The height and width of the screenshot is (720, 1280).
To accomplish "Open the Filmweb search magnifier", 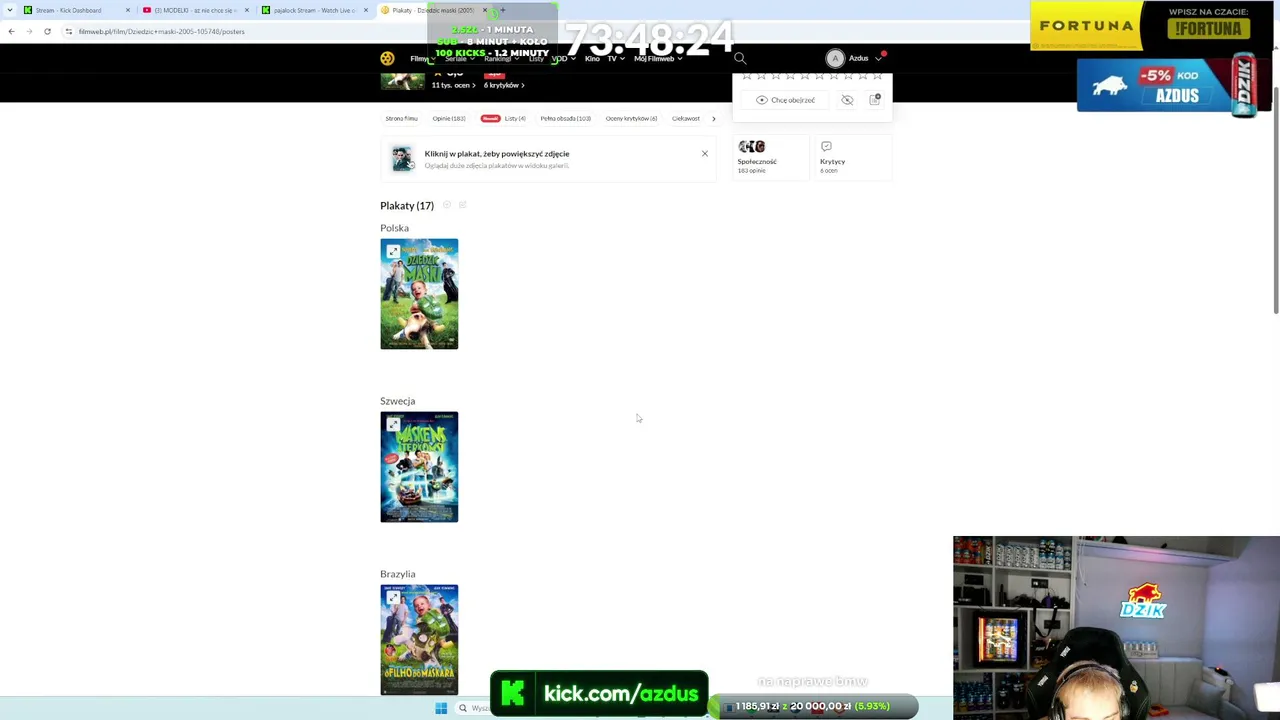I will click(x=740, y=58).
